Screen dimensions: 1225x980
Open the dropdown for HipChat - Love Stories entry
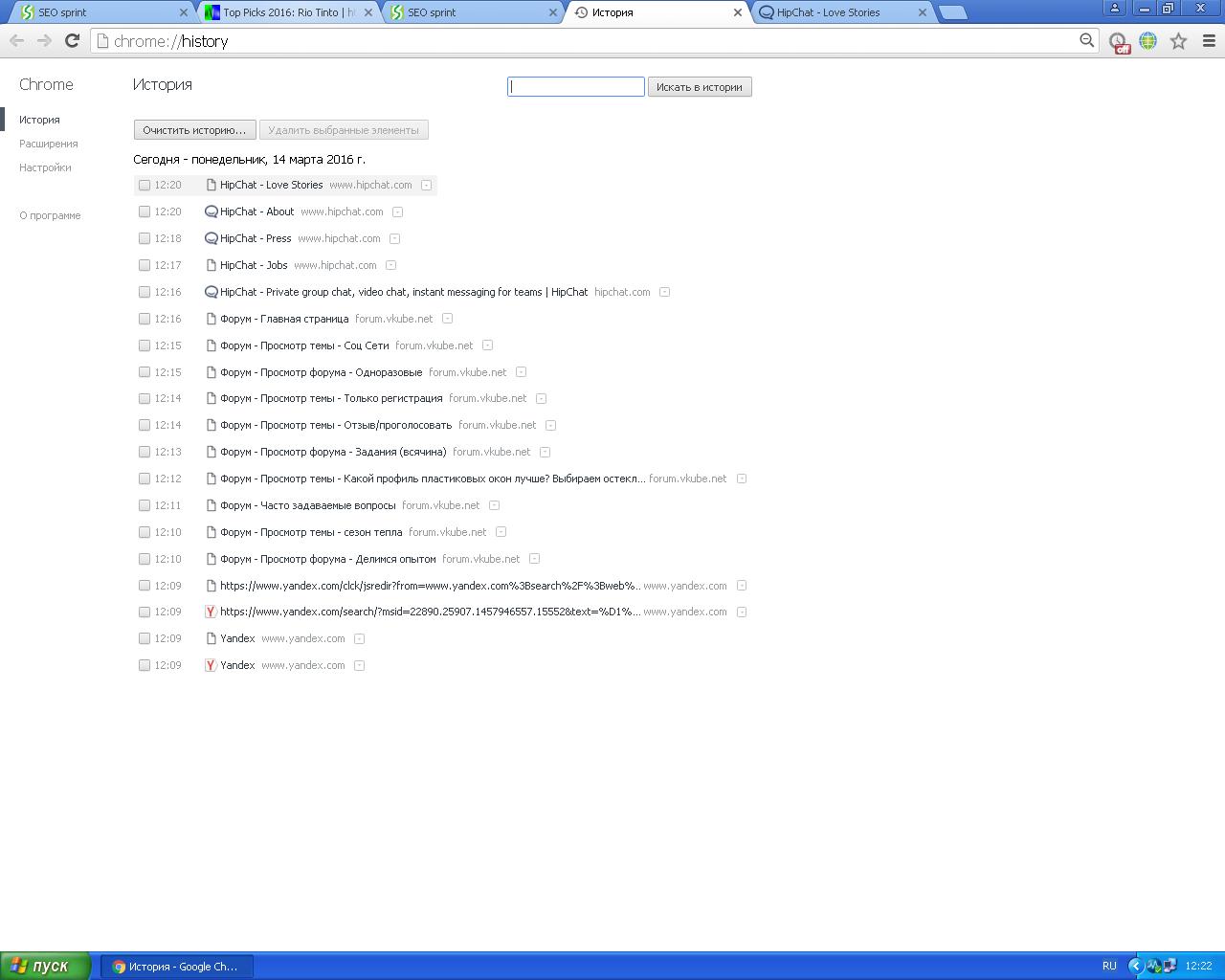coord(427,185)
